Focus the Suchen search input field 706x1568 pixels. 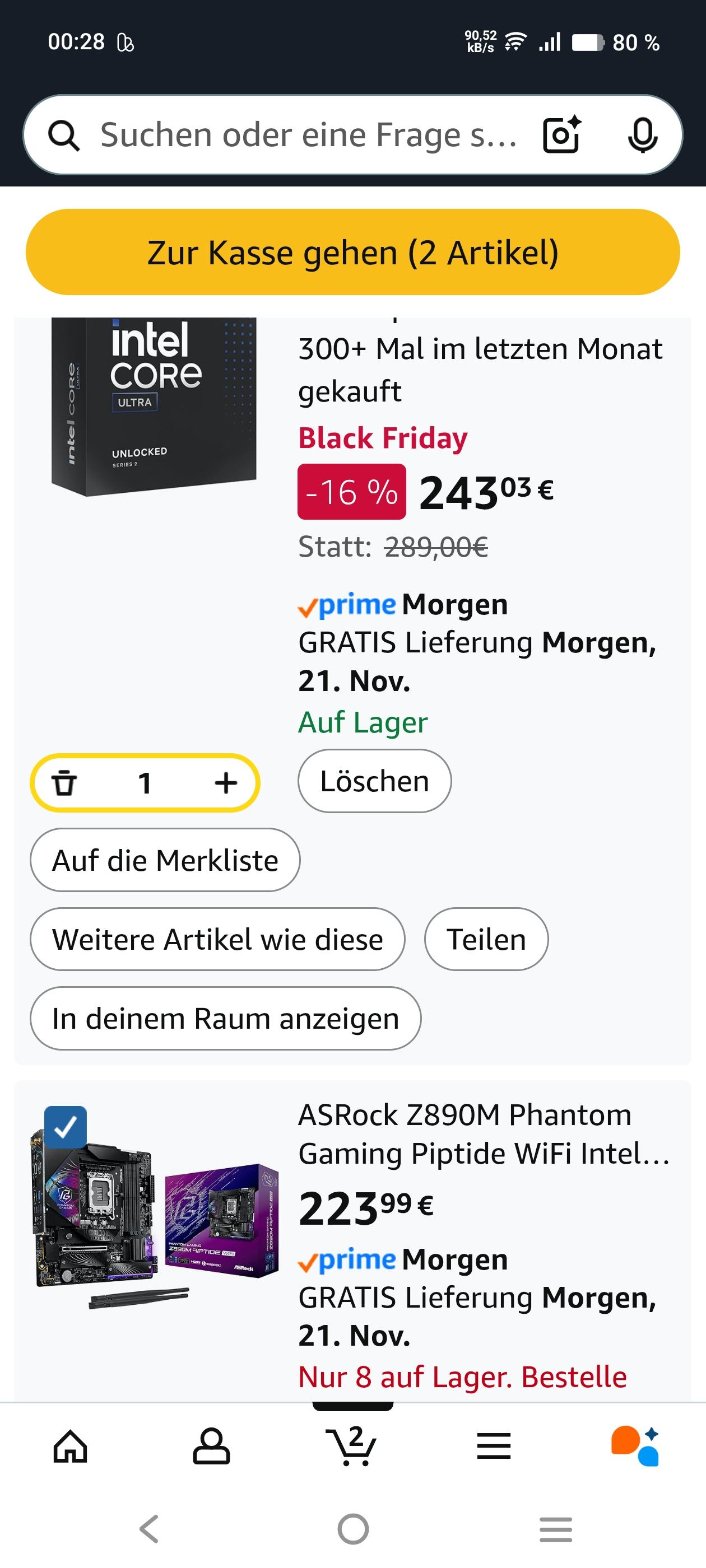(308, 135)
